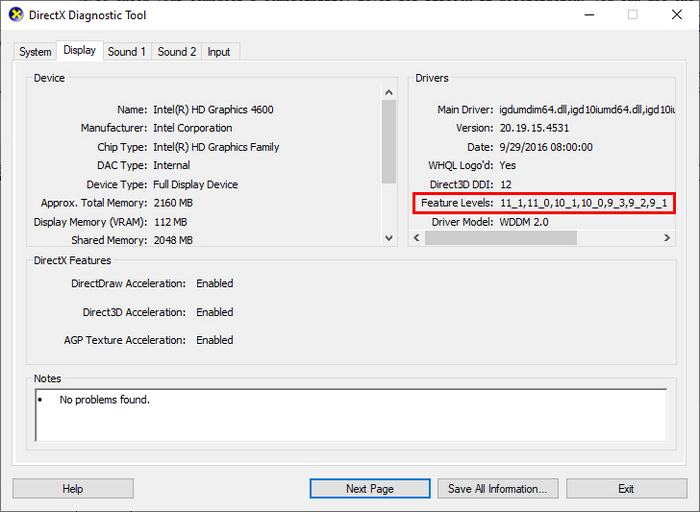Click manufacturer value 'Intel Corporation'
Viewport: 700px width, 512px height.
[x=193, y=128]
